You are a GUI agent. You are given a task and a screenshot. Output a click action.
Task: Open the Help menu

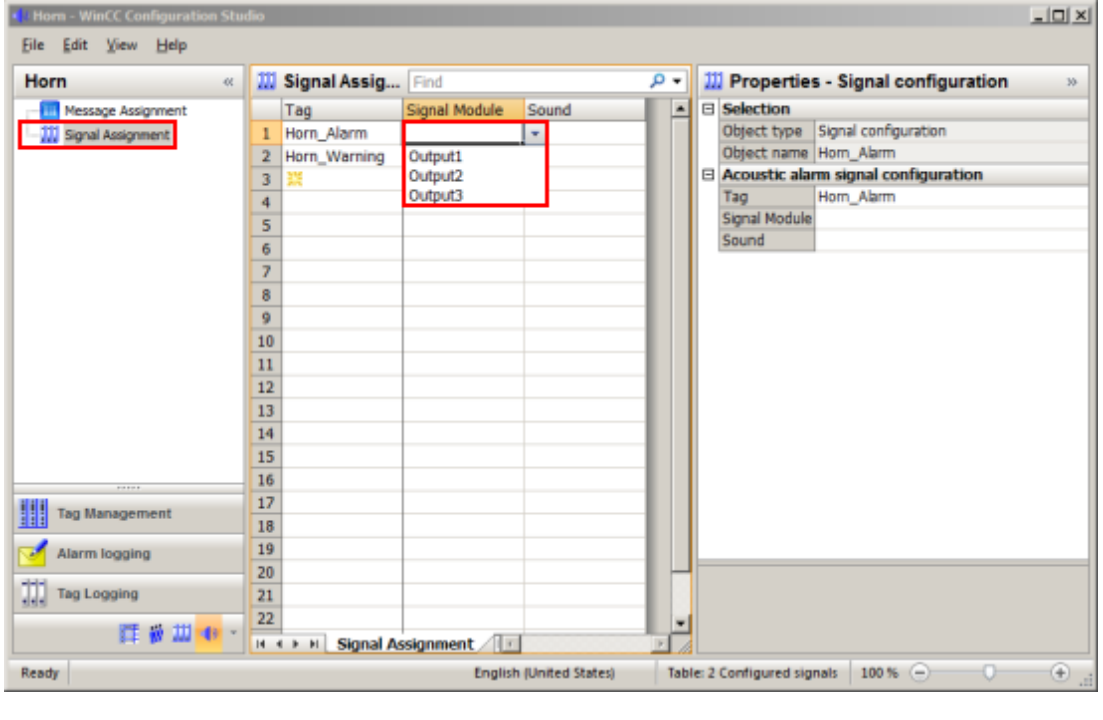(x=171, y=45)
